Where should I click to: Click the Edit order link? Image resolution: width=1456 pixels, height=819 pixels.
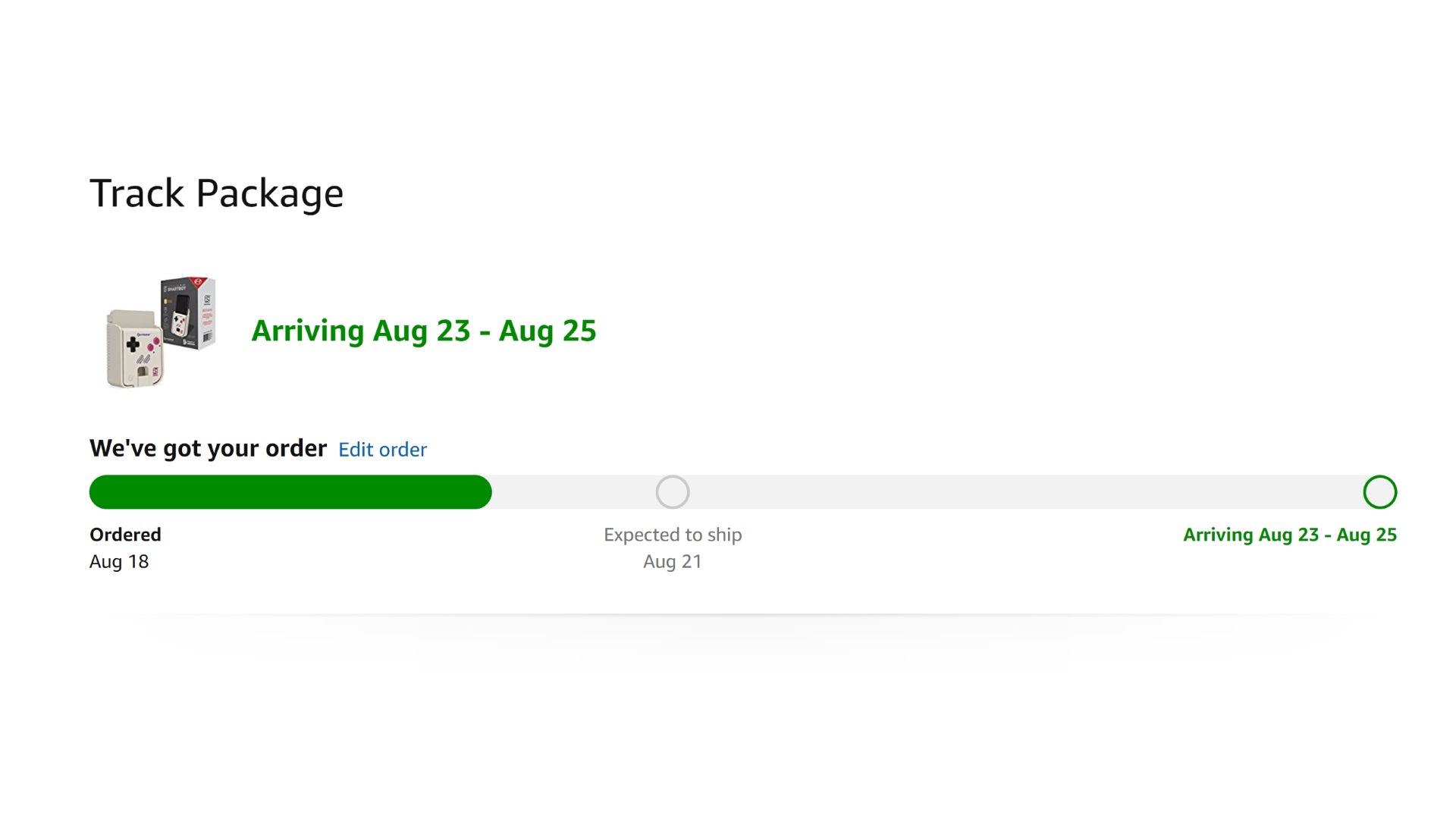pyautogui.click(x=382, y=450)
